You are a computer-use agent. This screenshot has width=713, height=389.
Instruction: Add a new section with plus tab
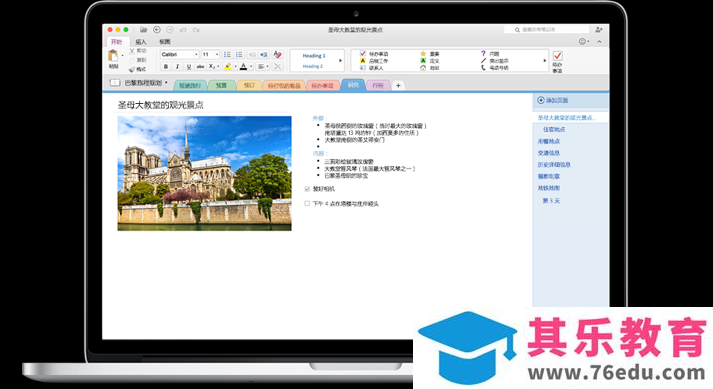[x=398, y=86]
